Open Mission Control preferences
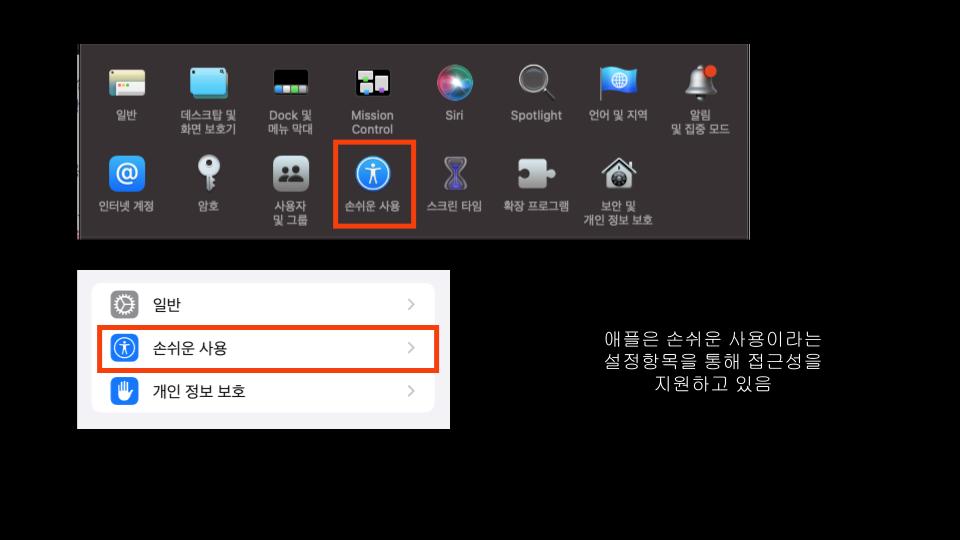Viewport: 960px width, 540px height. [372, 83]
